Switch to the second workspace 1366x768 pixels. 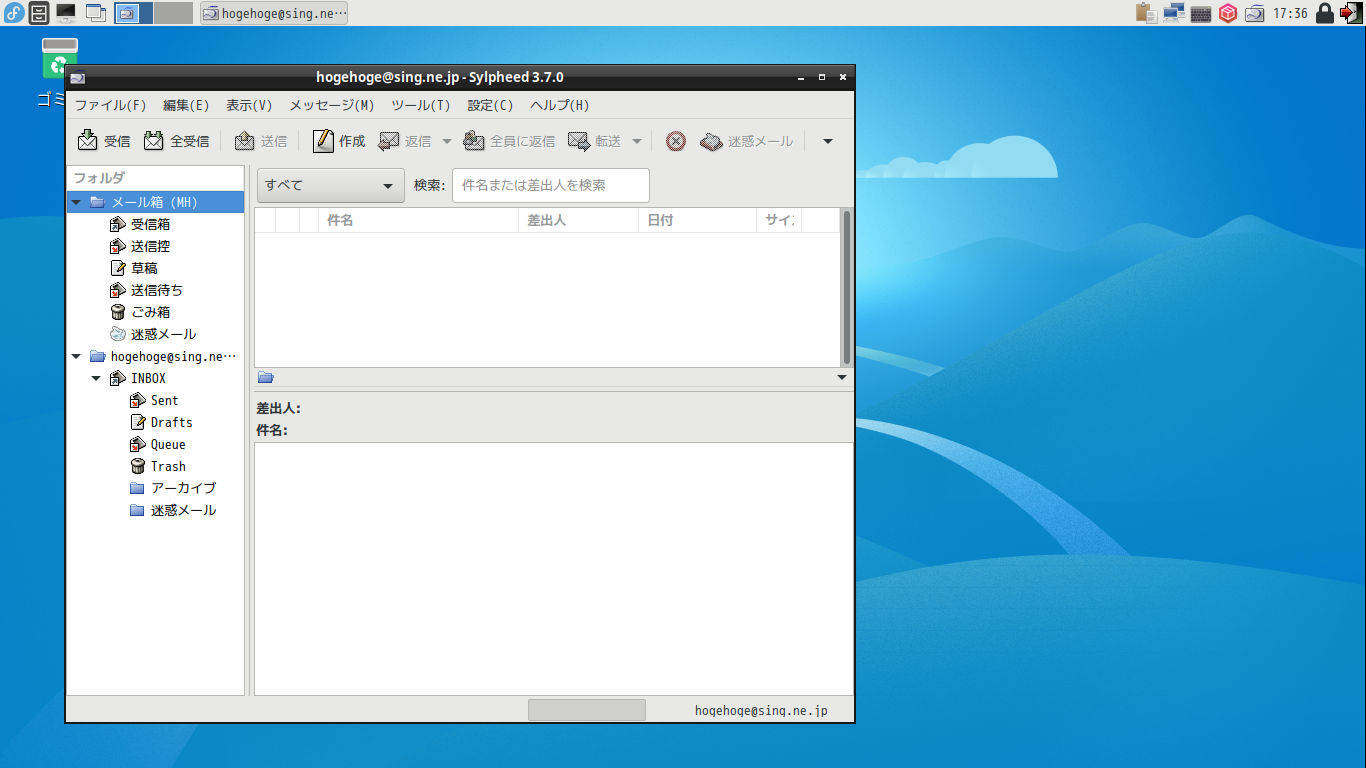(x=174, y=13)
